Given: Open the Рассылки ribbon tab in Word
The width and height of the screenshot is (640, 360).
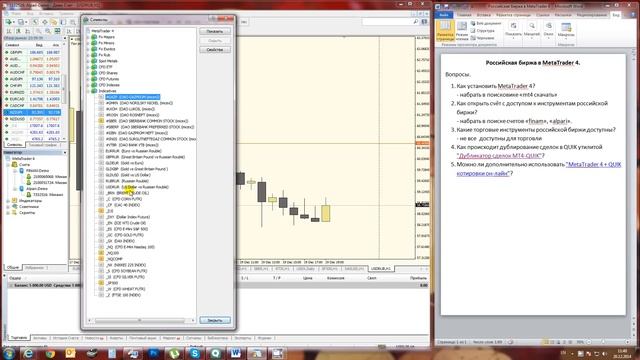Looking at the screenshot, I should (x=563, y=15).
